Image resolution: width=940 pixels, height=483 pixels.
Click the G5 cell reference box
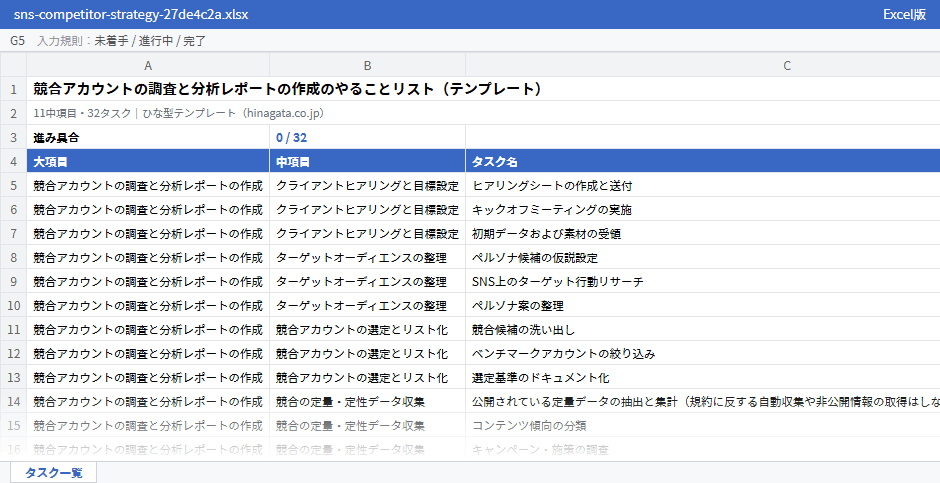click(x=17, y=41)
